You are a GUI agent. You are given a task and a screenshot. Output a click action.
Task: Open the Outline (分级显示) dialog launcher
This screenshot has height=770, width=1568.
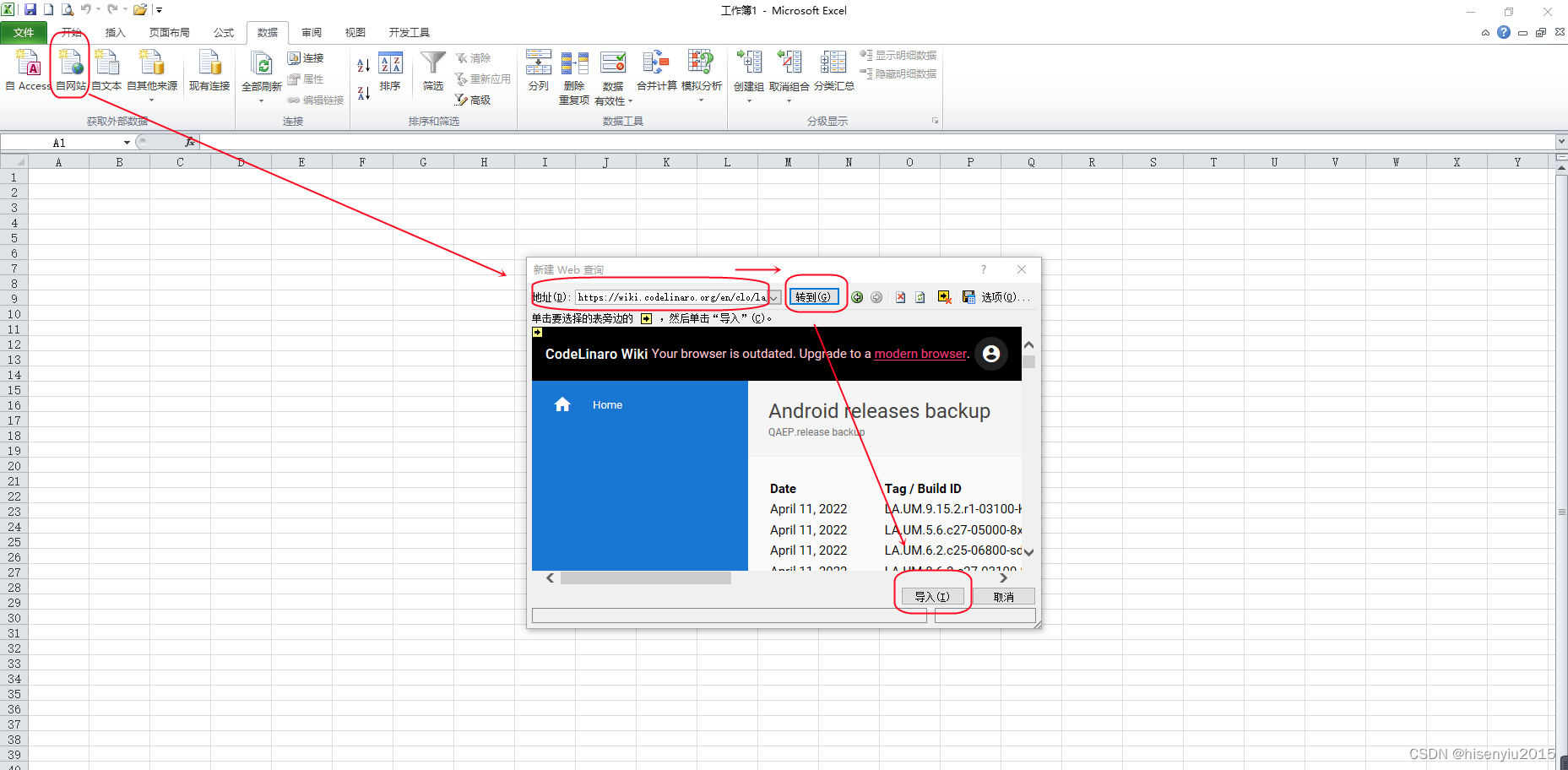pos(935,121)
